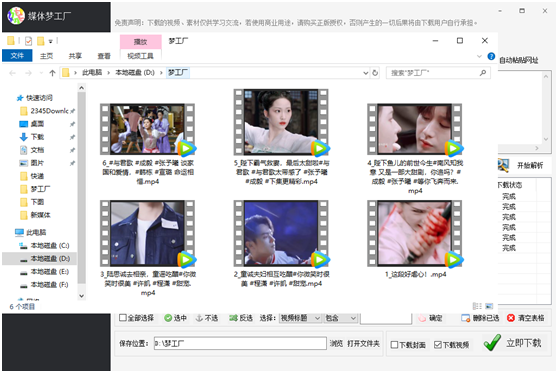Open 文档 in the navigation pane
558x373 pixels.
tap(32, 150)
